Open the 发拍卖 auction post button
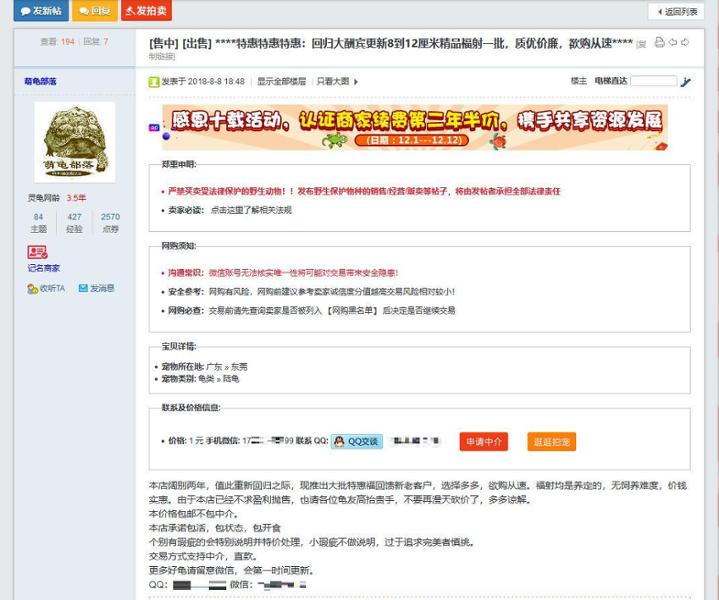Screen dimensions: 719x600 pos(146,11)
